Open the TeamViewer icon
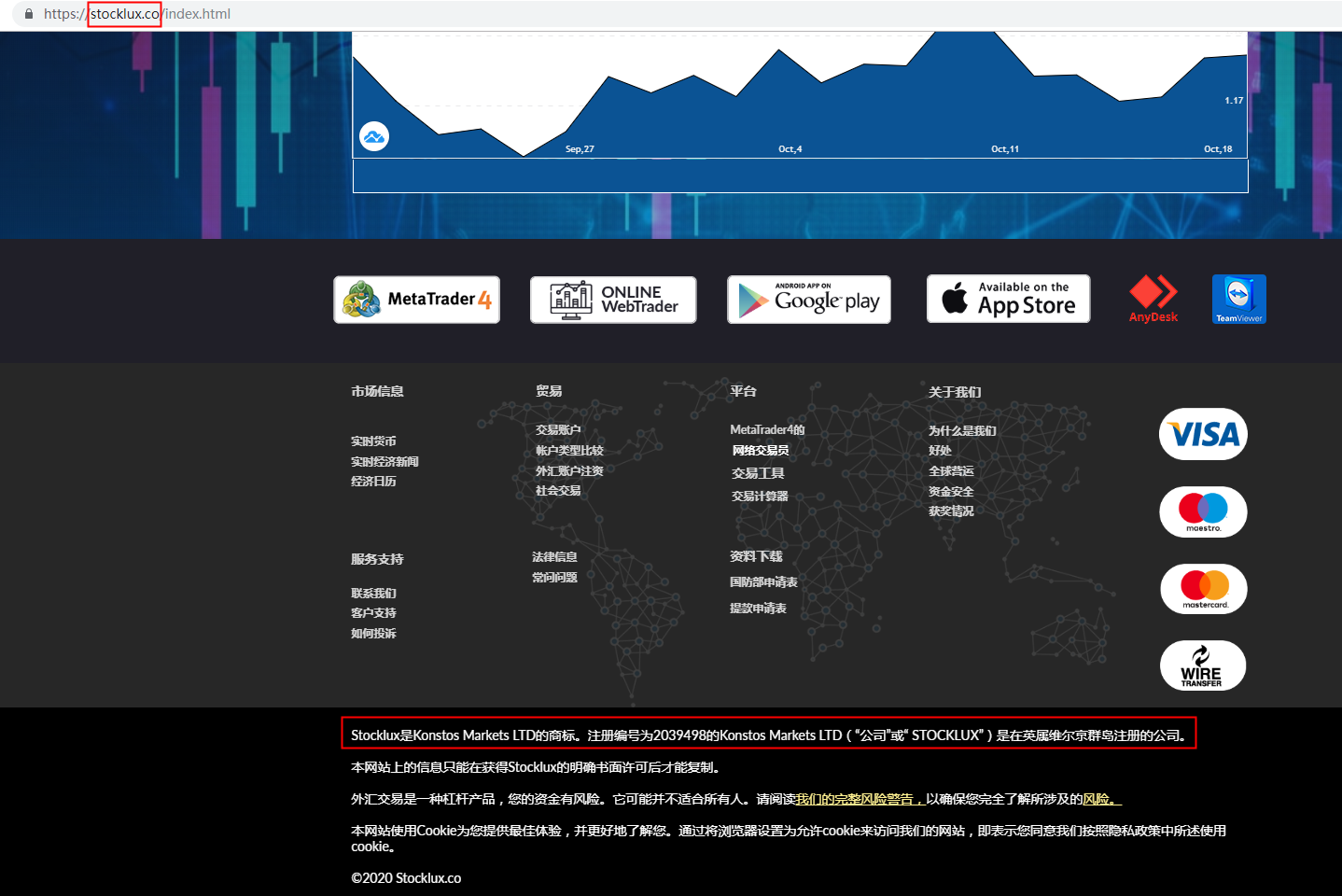This screenshot has height=896, width=1342. 1239,299
